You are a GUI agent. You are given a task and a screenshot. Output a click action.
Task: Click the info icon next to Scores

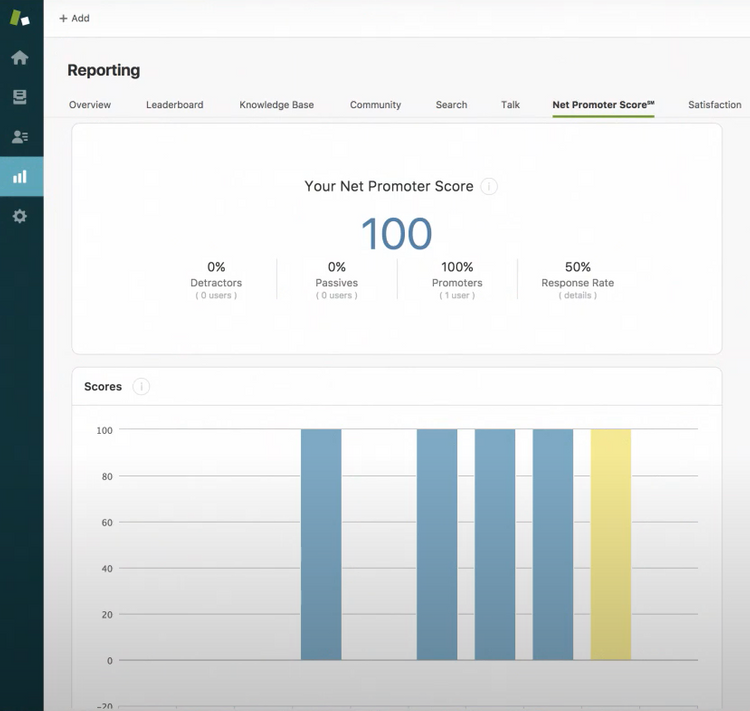click(x=141, y=386)
